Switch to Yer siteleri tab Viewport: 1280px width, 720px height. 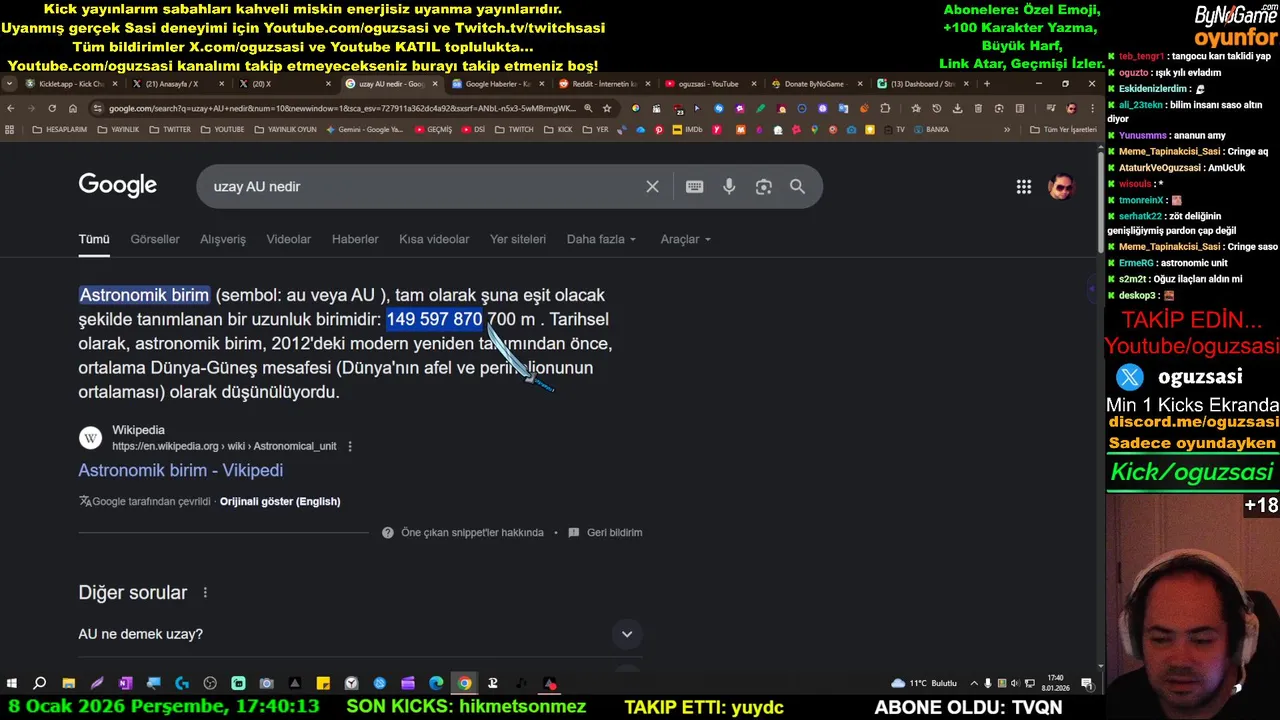(x=518, y=239)
